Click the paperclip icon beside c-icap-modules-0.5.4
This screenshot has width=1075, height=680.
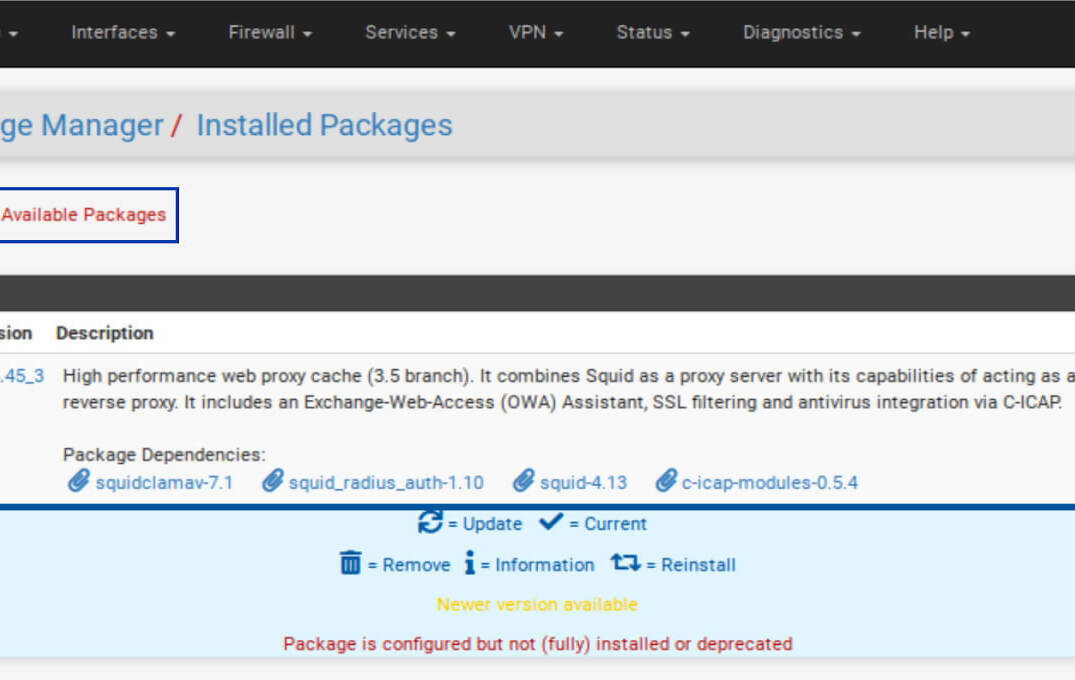pyautogui.click(x=666, y=481)
